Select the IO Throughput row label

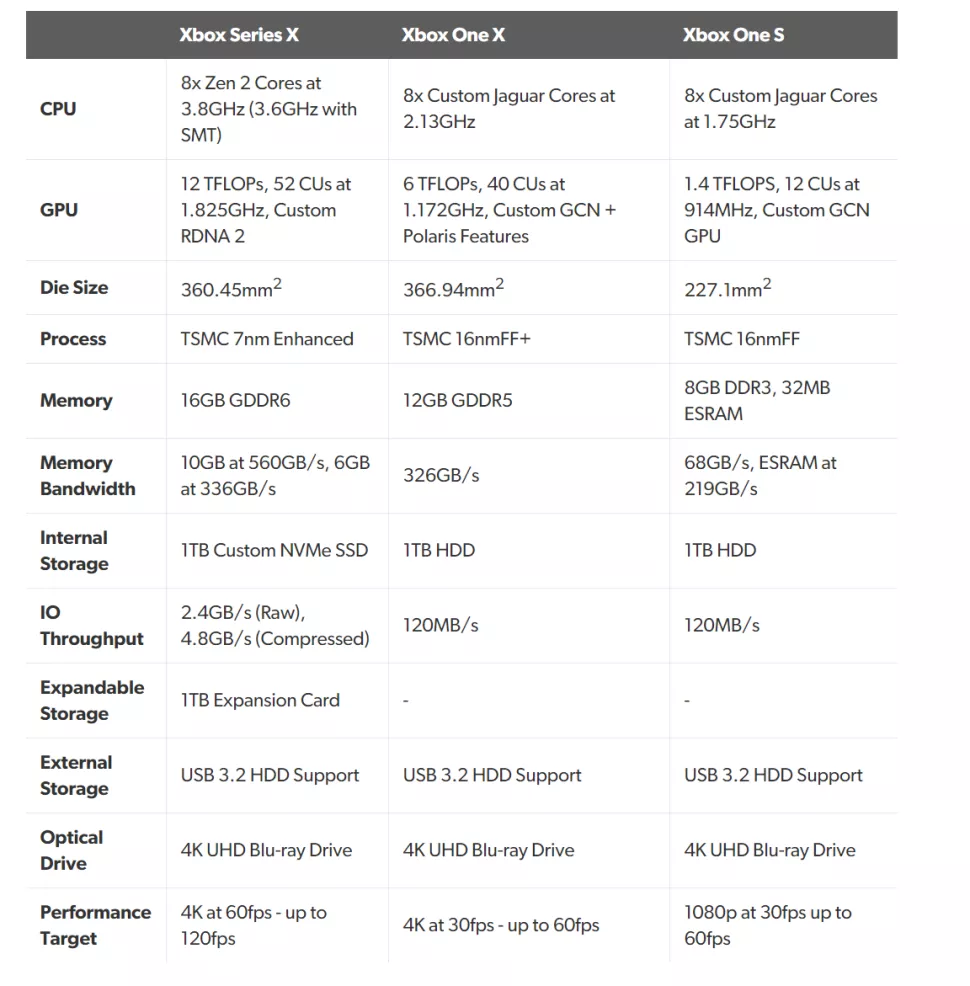(92, 626)
